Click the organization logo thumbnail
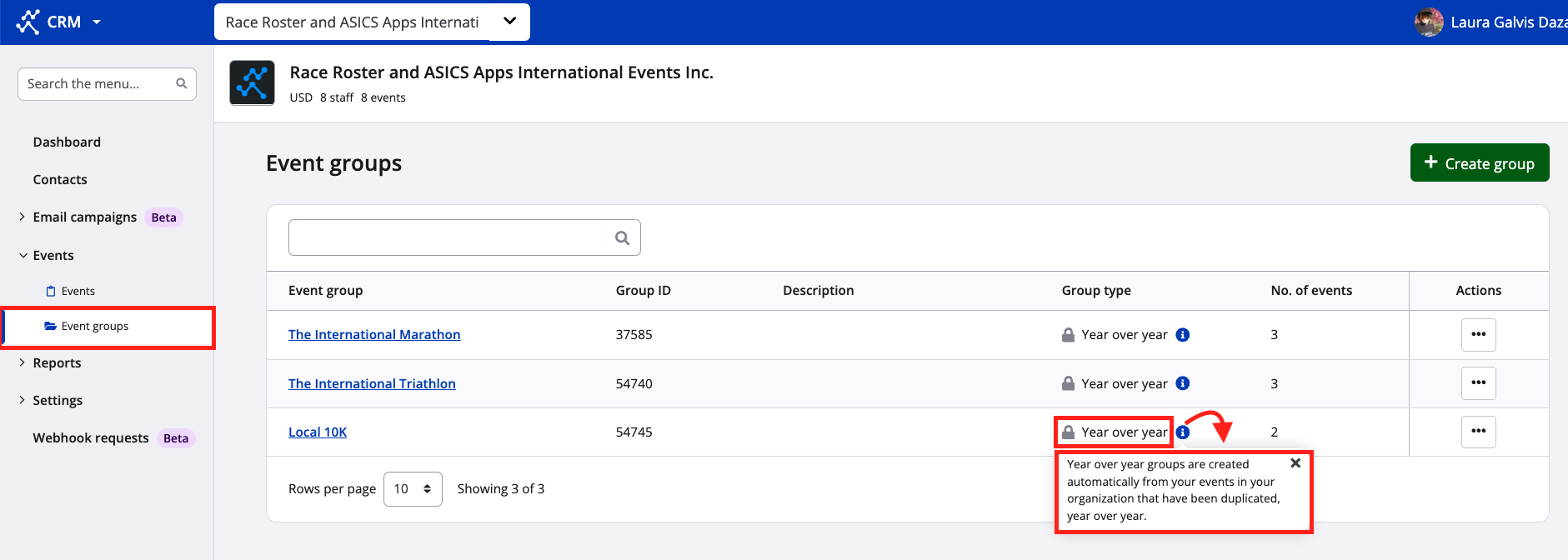1568x560 pixels. (252, 82)
